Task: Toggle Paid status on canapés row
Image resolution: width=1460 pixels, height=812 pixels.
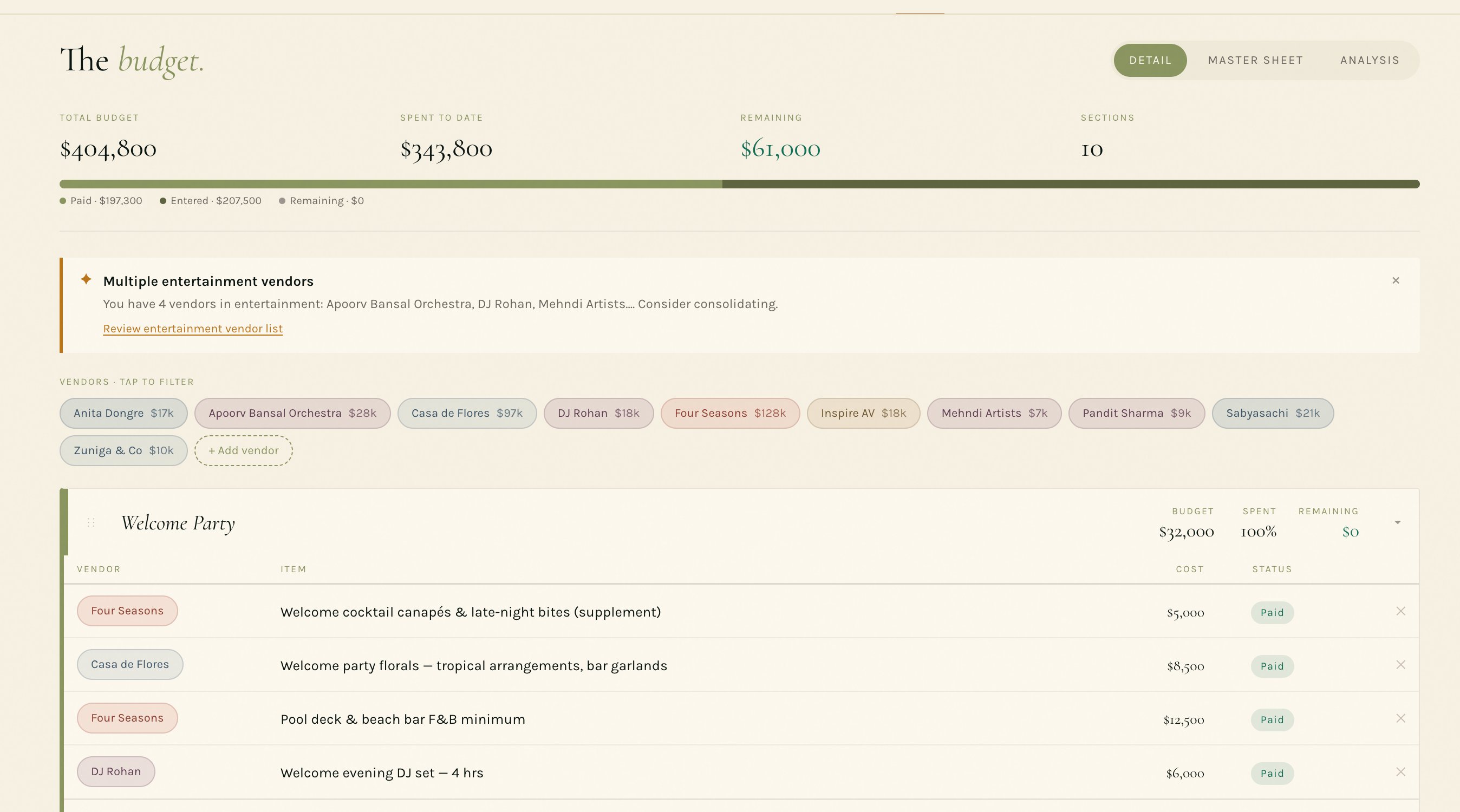Action: click(x=1272, y=613)
